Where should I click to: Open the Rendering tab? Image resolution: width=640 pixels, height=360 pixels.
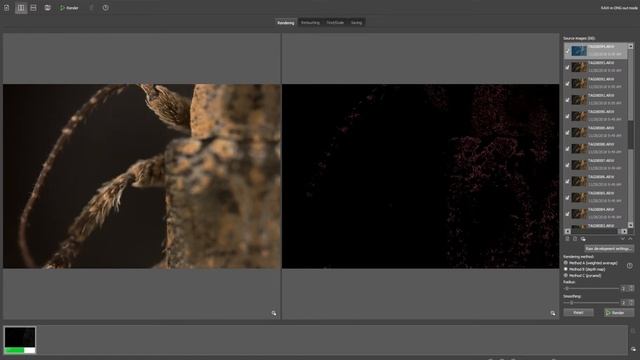click(x=286, y=22)
